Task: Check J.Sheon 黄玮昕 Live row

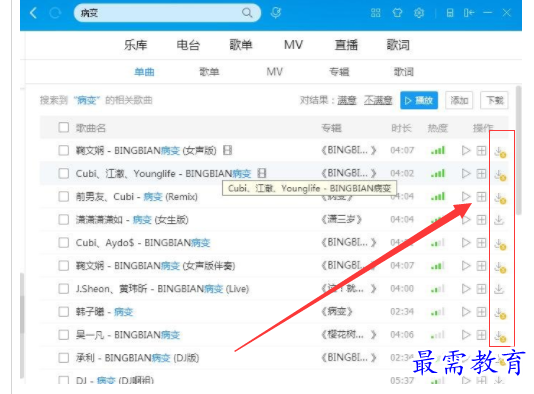Action: click(63, 289)
